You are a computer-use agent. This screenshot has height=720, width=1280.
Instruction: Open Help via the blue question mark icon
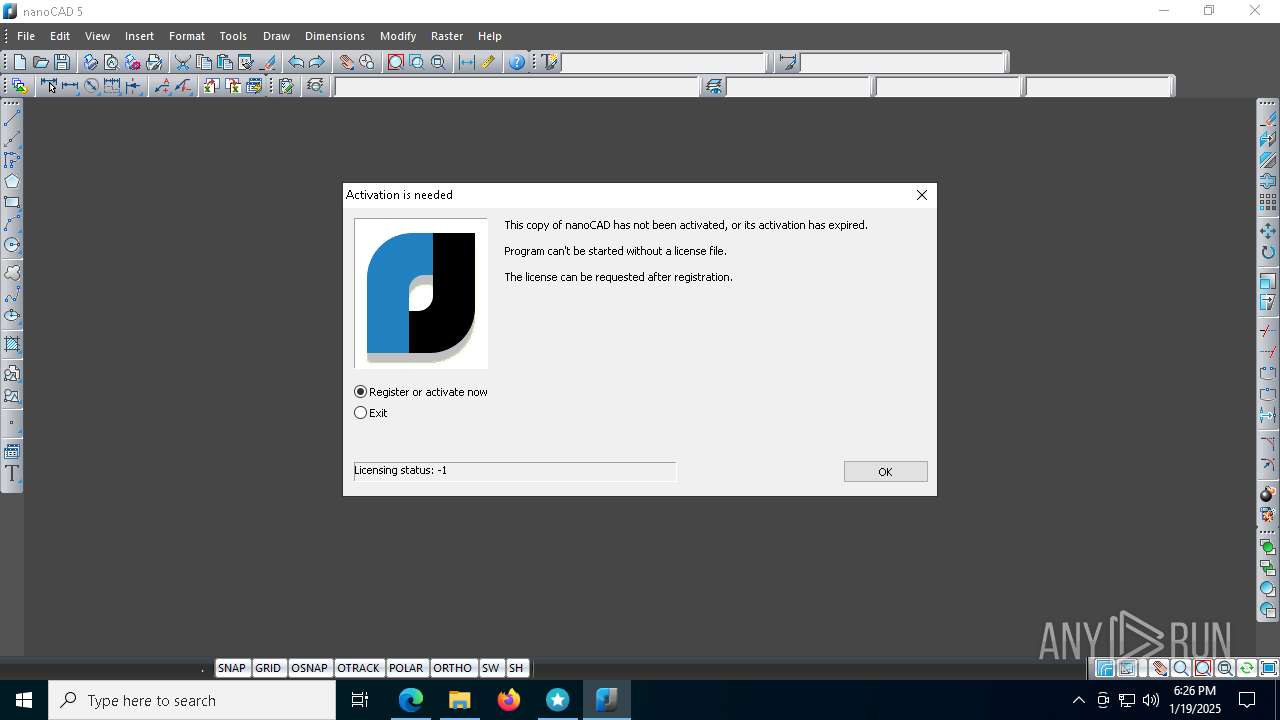(517, 62)
